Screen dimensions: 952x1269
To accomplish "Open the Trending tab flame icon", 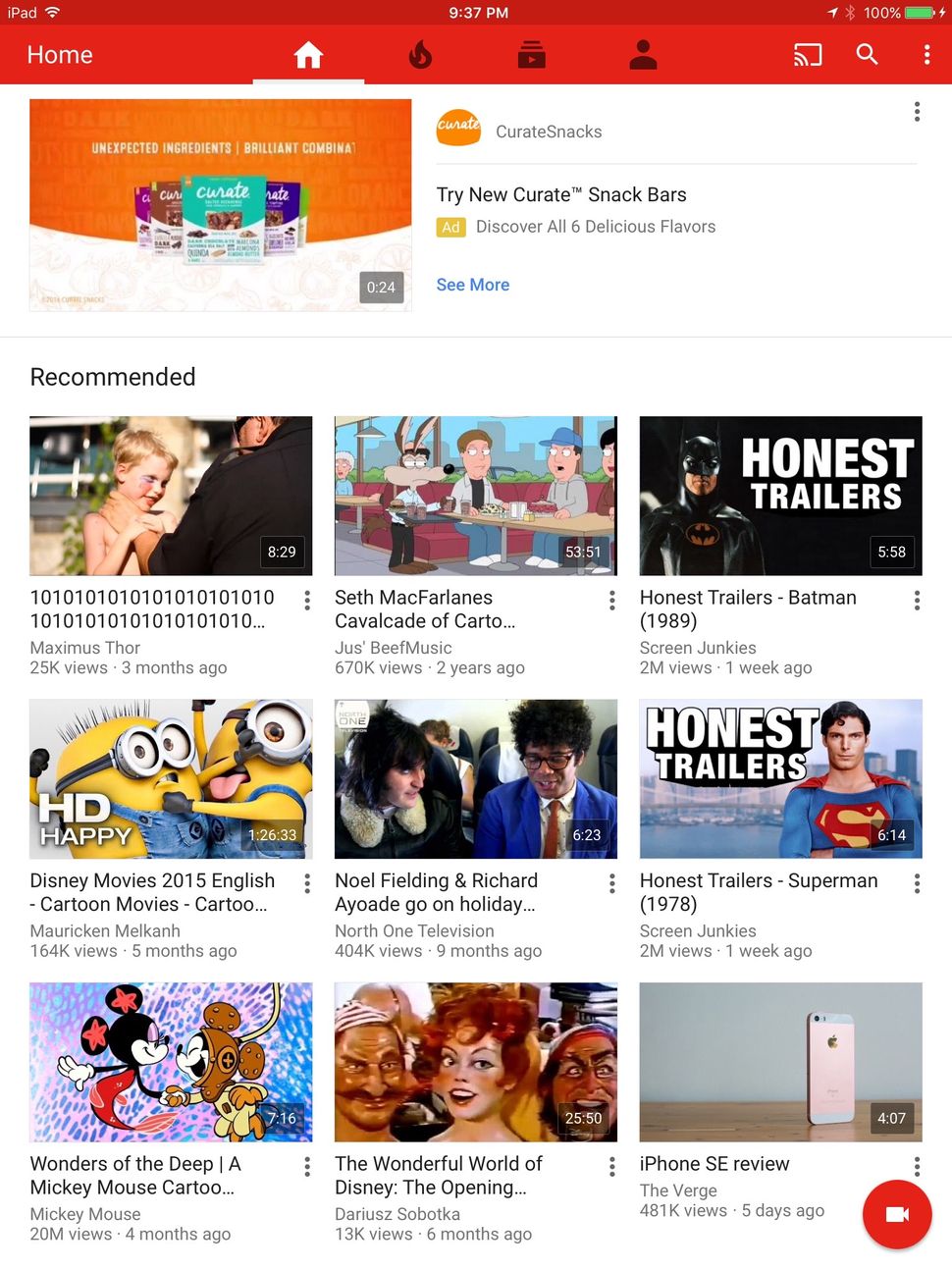I will coord(420,55).
